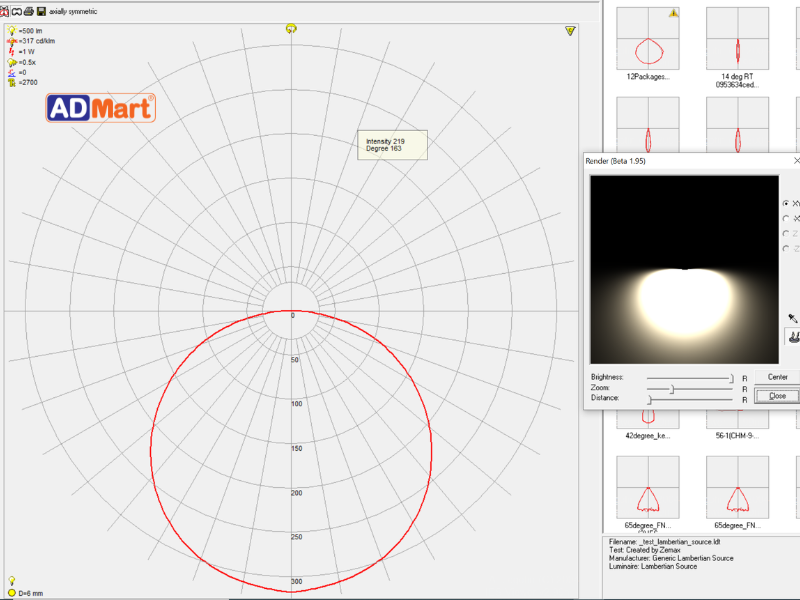Adjust the Distance slider in Render

coord(690,400)
